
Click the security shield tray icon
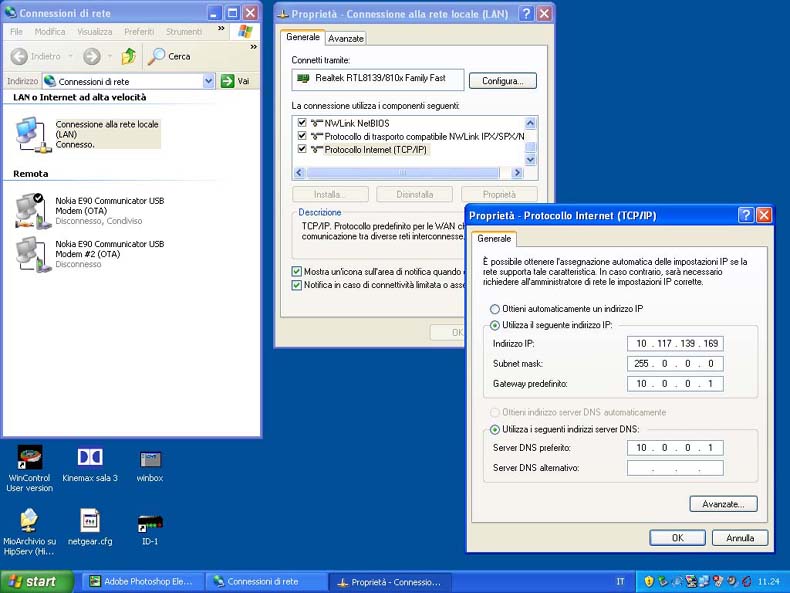click(x=649, y=581)
